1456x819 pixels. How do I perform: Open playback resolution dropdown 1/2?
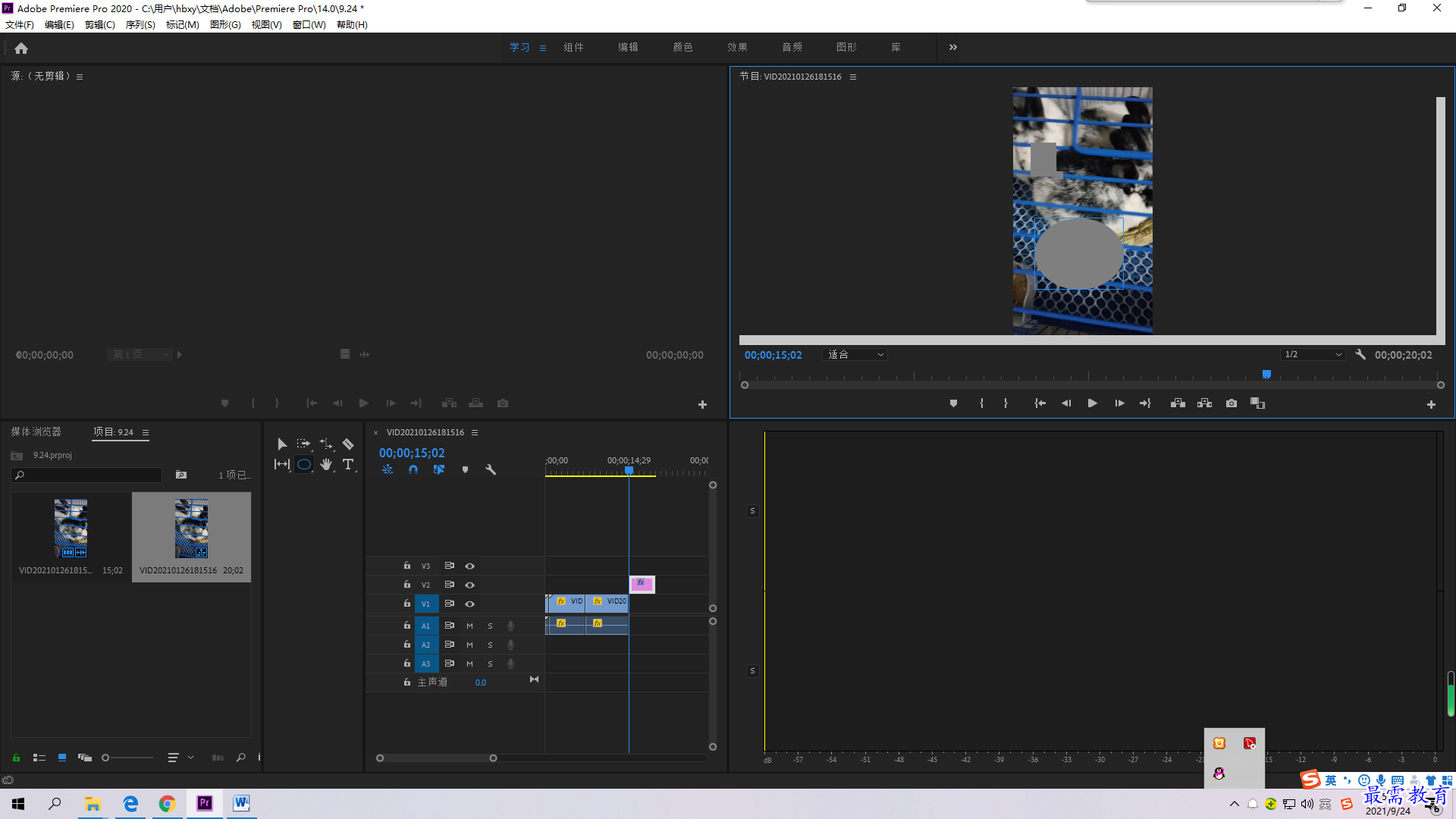pos(1313,355)
